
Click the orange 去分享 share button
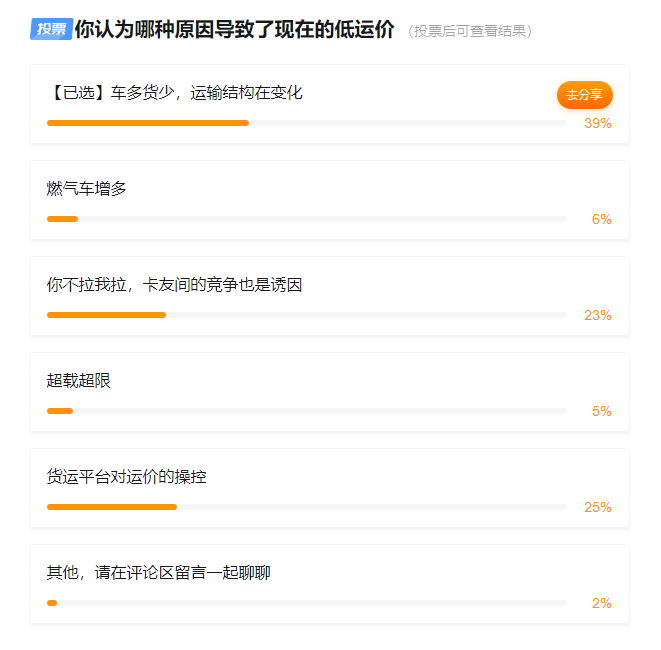(x=584, y=95)
